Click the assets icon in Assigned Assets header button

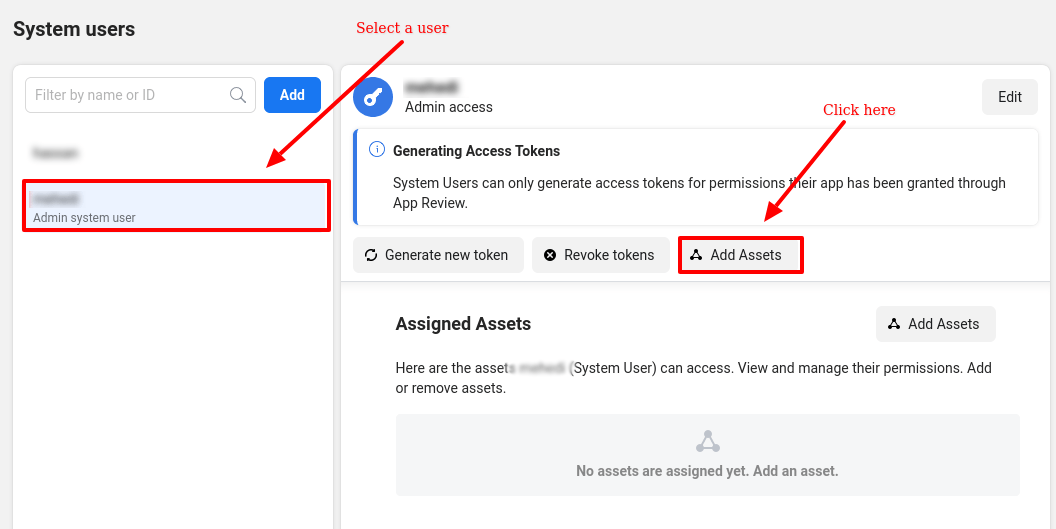[x=894, y=324]
